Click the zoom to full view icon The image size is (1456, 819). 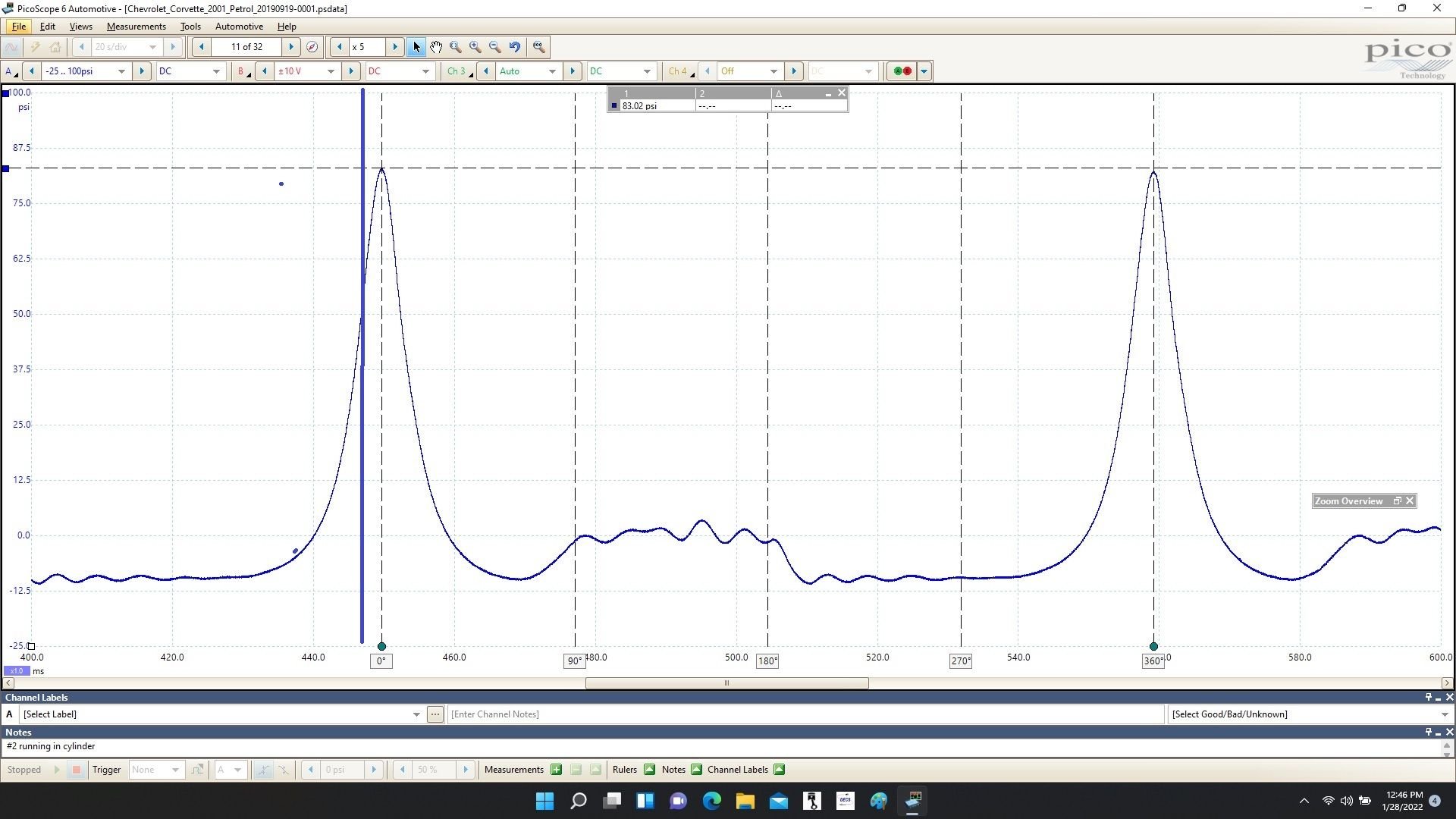click(538, 47)
